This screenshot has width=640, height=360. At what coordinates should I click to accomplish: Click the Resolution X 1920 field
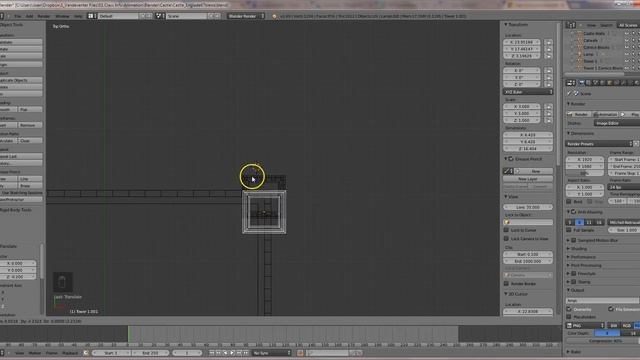584,160
